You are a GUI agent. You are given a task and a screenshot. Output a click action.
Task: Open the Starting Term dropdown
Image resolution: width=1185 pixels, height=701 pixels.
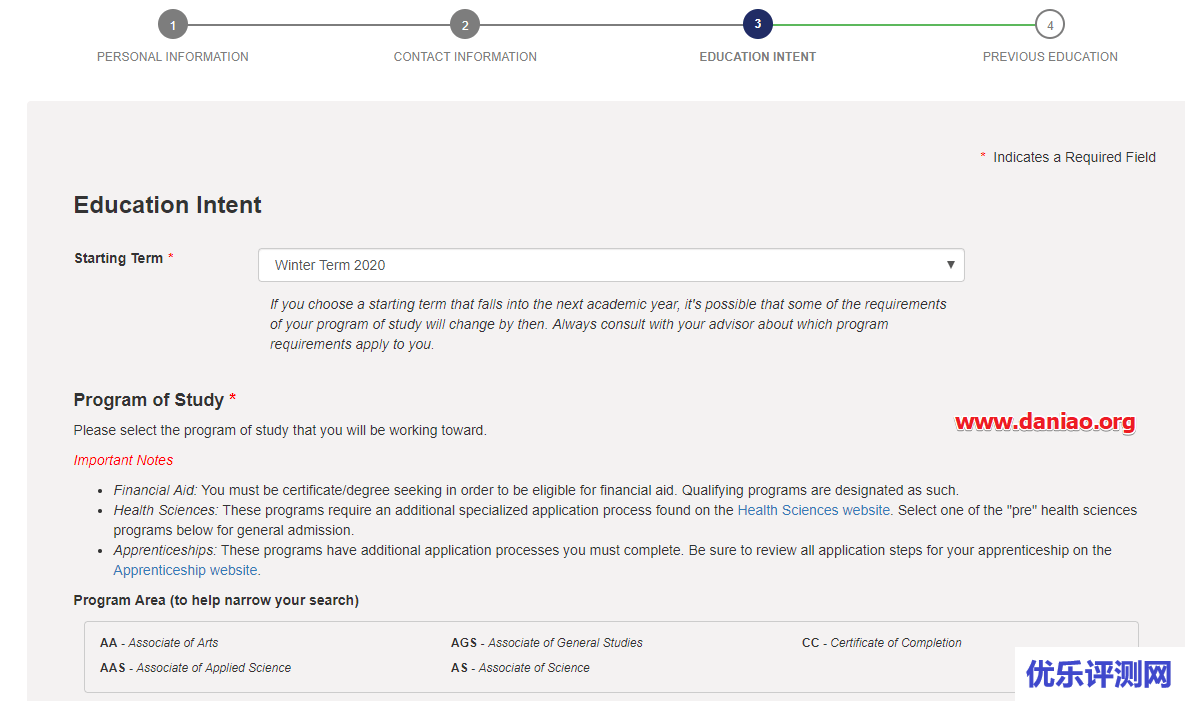coord(611,265)
